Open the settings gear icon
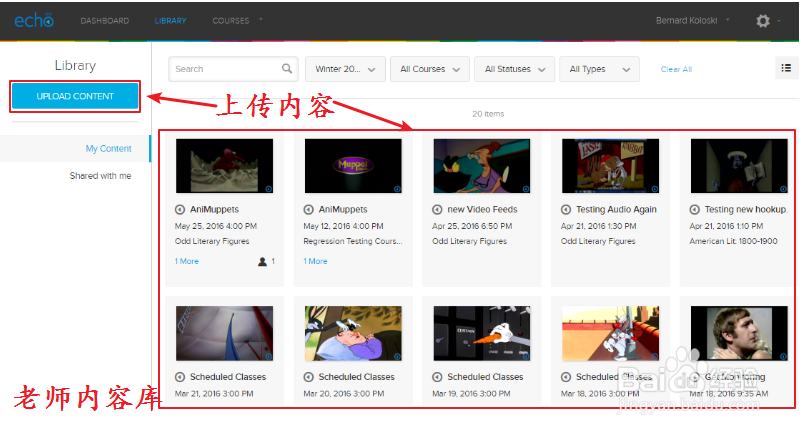The image size is (804, 433). [762, 21]
